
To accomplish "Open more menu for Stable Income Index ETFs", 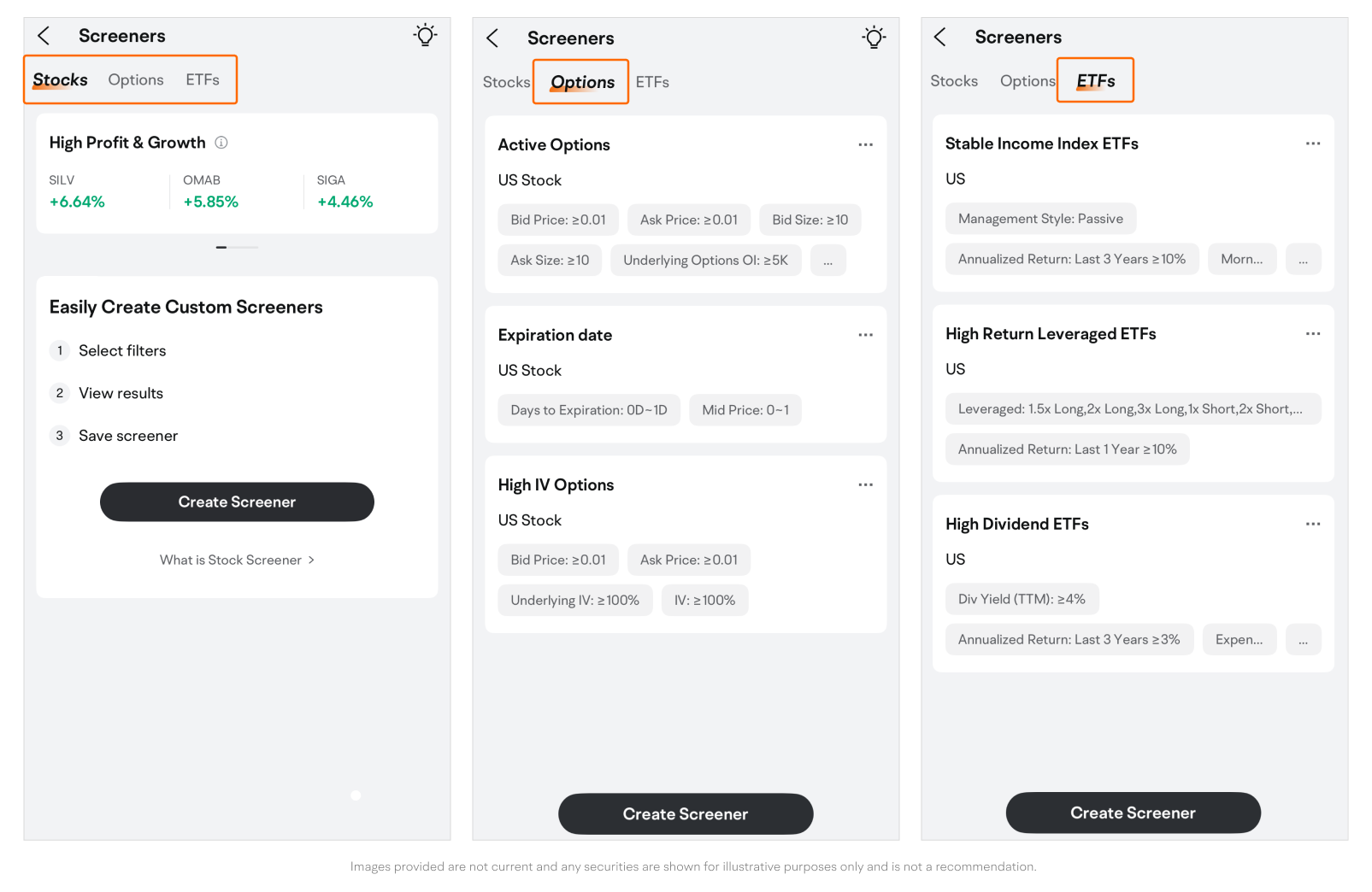I will coord(1312,144).
